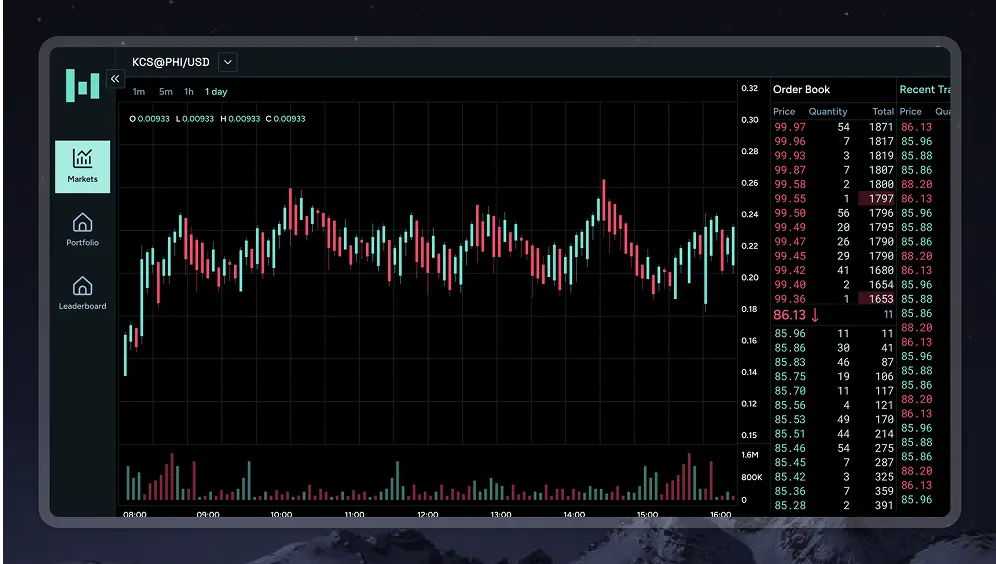Select the 85.96 bid price in Order Book
Image resolution: width=996 pixels, height=564 pixels.
(x=790, y=333)
